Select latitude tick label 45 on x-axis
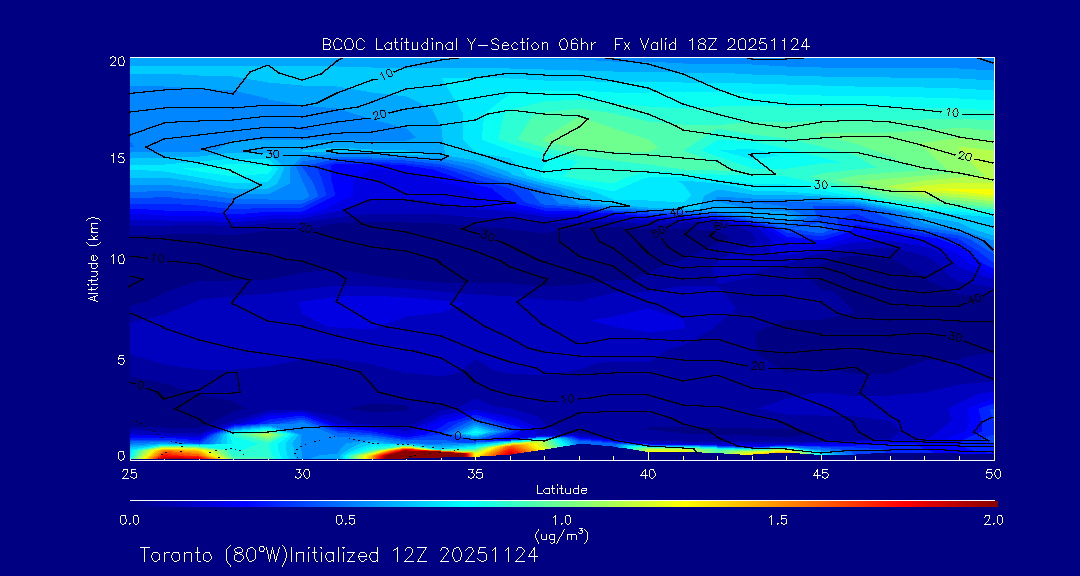 tap(821, 473)
